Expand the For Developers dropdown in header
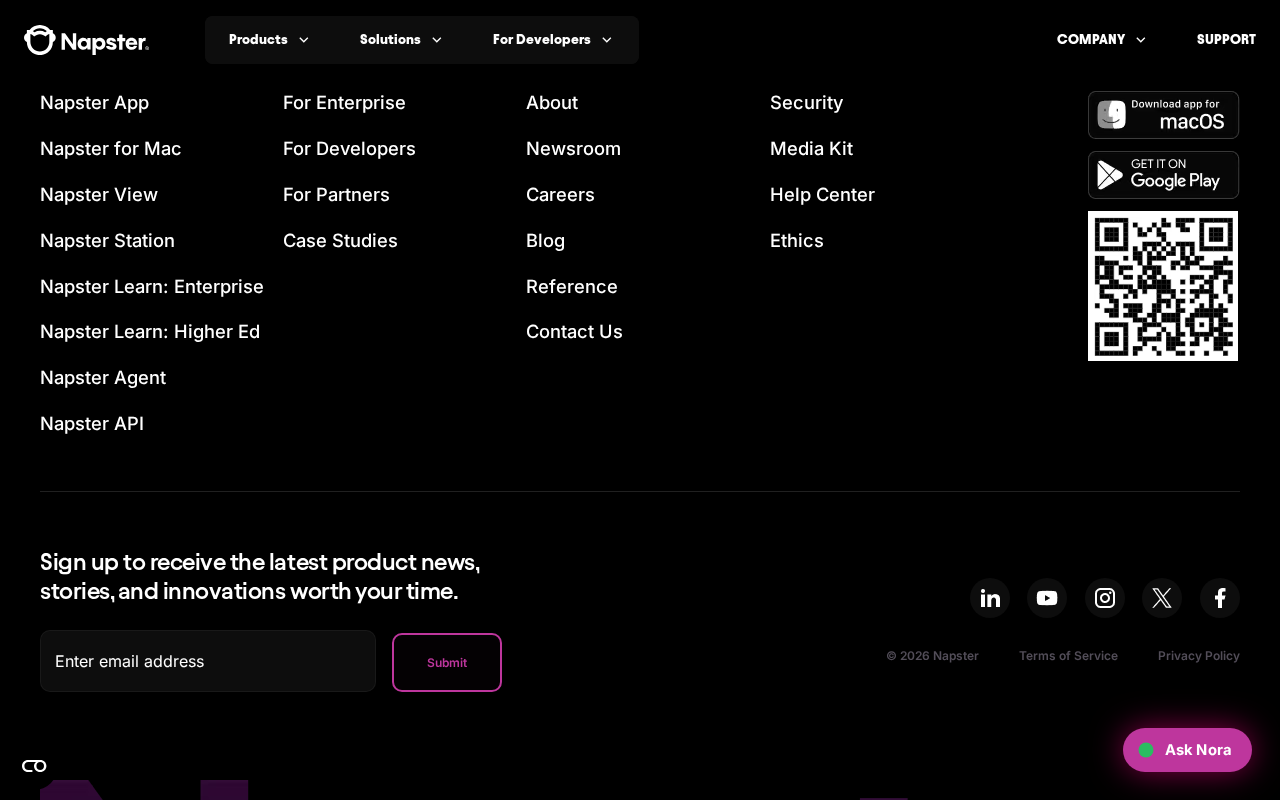The width and height of the screenshot is (1280, 800). point(552,40)
